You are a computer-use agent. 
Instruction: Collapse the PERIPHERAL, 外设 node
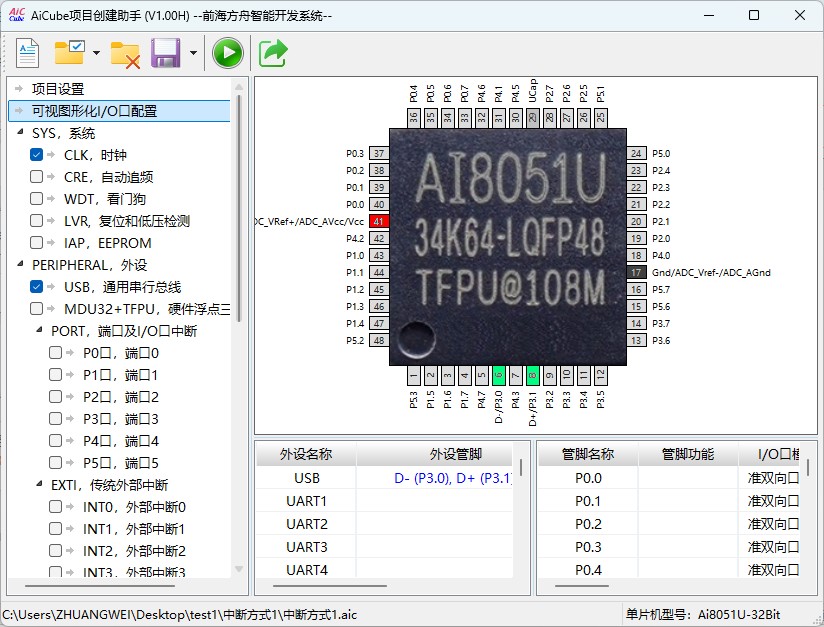pos(20,264)
